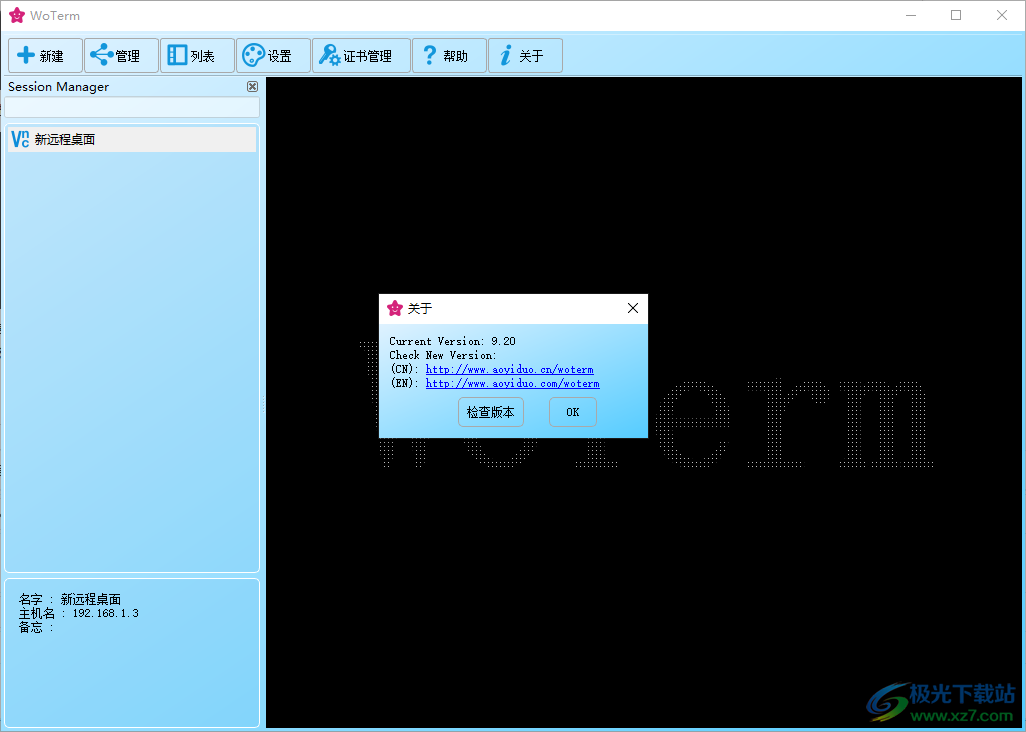Image resolution: width=1026 pixels, height=732 pixels.
Task: Maximize the WoTerm window
Action: [956, 15]
